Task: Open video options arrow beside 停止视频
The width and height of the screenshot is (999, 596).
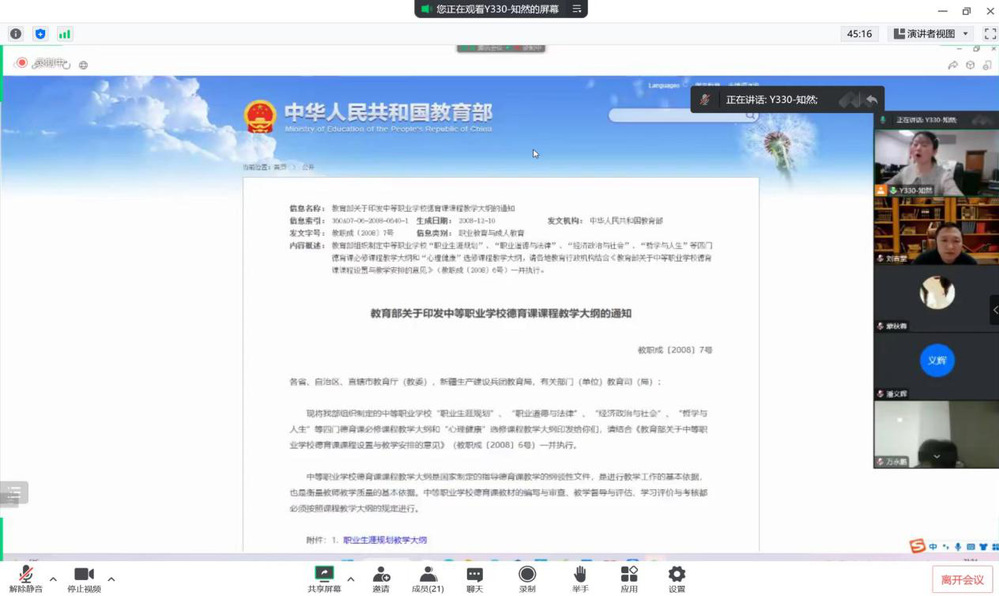Action: pyautogui.click(x=111, y=579)
